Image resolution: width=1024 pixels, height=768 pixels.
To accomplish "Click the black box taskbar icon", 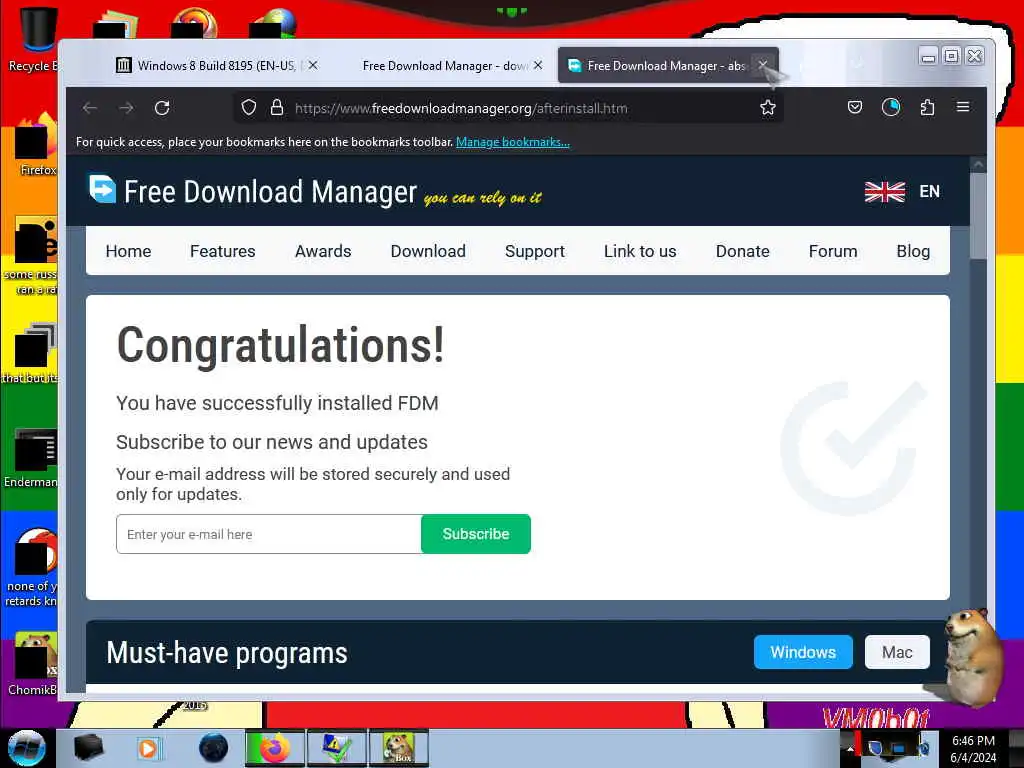I will 88,748.
